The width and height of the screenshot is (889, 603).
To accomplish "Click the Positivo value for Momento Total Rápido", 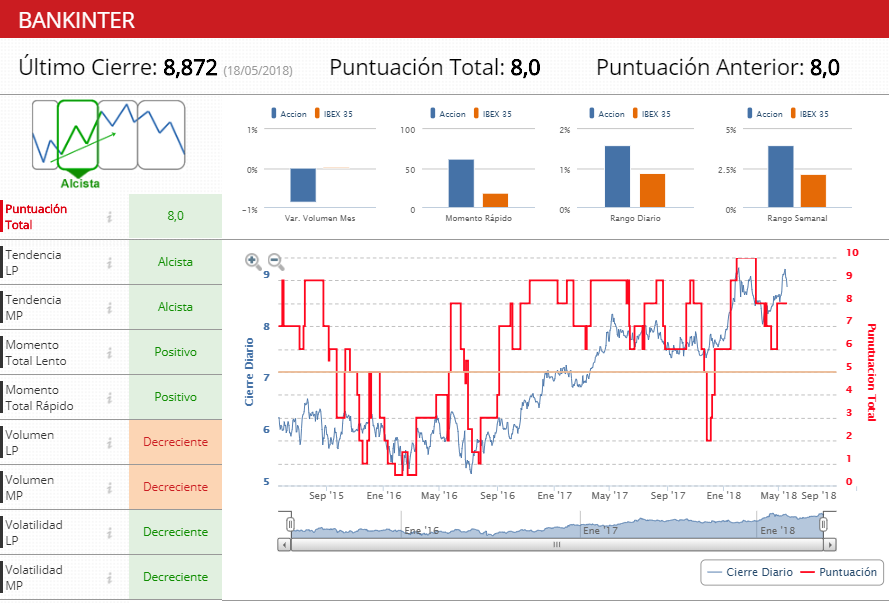I will click(175, 397).
